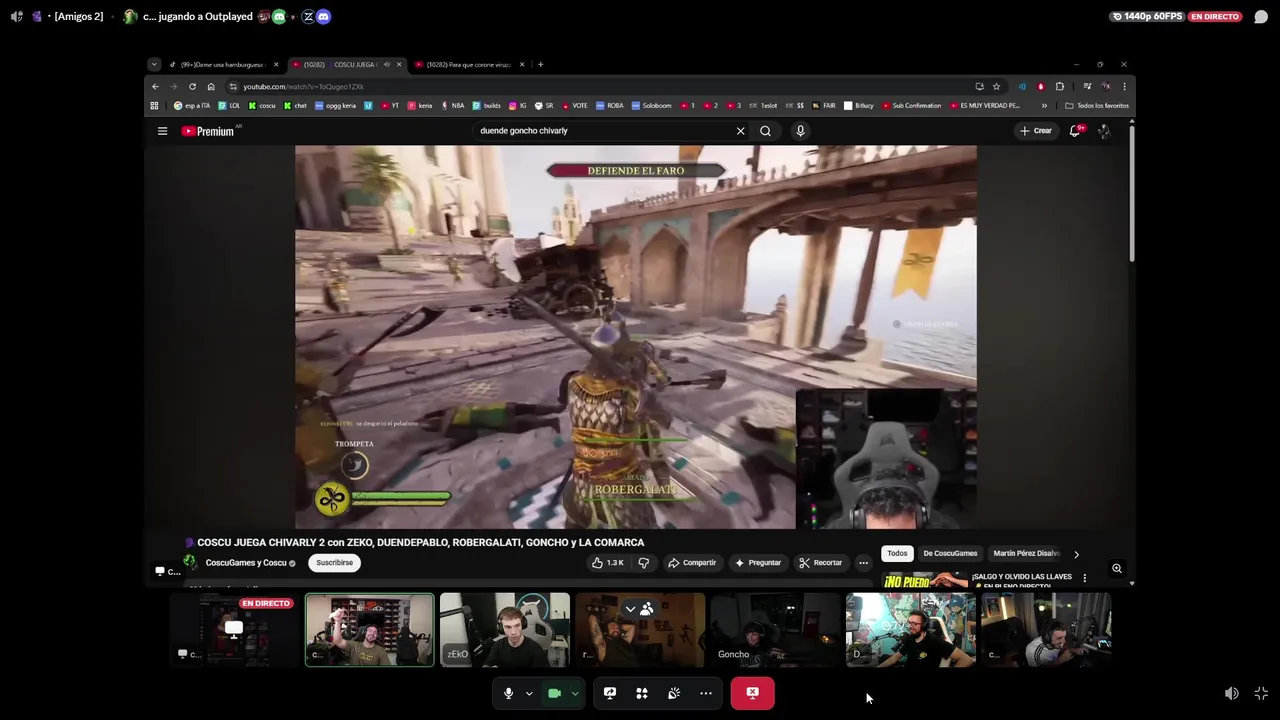Open the Soloboom bookmark

click(x=651, y=106)
